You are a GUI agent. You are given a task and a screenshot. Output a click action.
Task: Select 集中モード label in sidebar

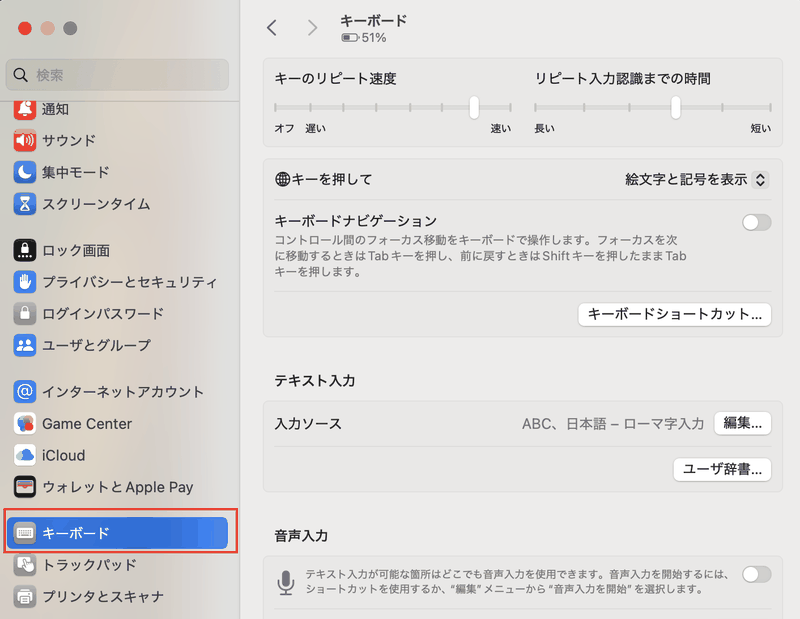click(76, 172)
